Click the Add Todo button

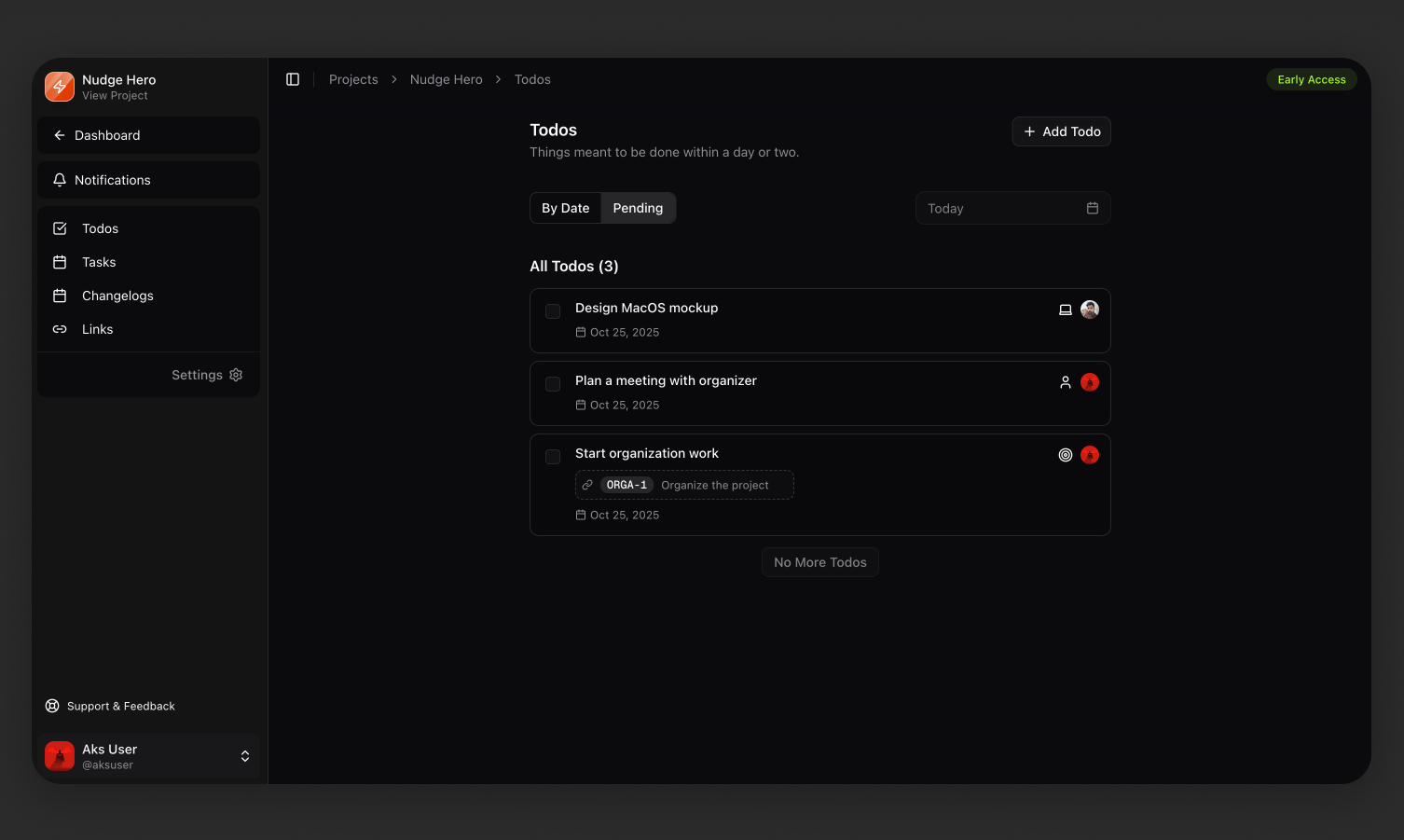(x=1062, y=131)
